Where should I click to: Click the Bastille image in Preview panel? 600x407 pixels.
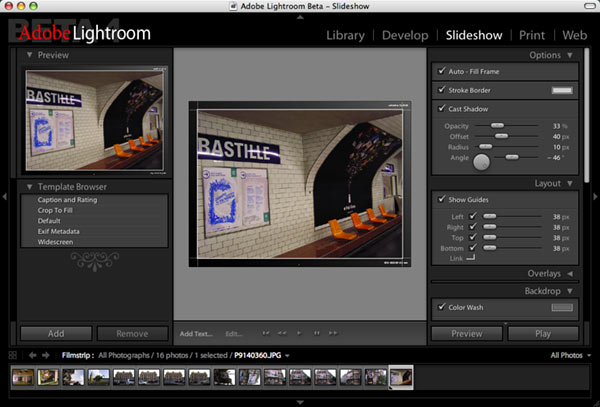point(95,120)
